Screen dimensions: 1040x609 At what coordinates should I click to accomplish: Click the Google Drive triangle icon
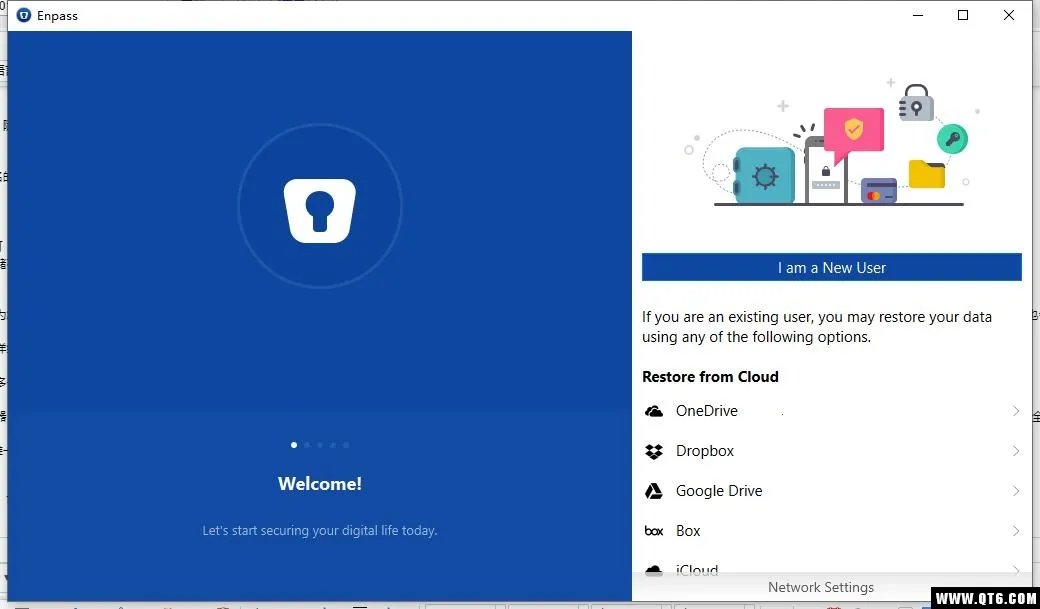(x=654, y=491)
